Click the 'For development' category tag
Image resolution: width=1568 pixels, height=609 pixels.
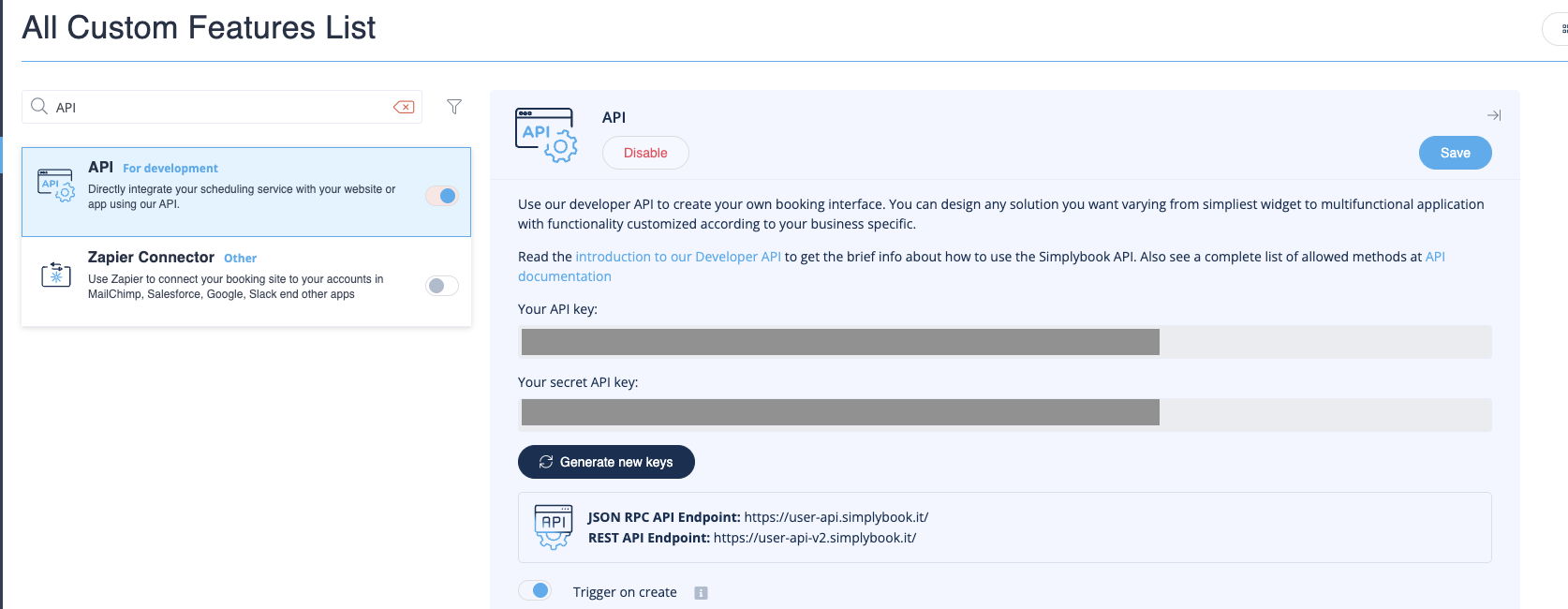point(170,169)
